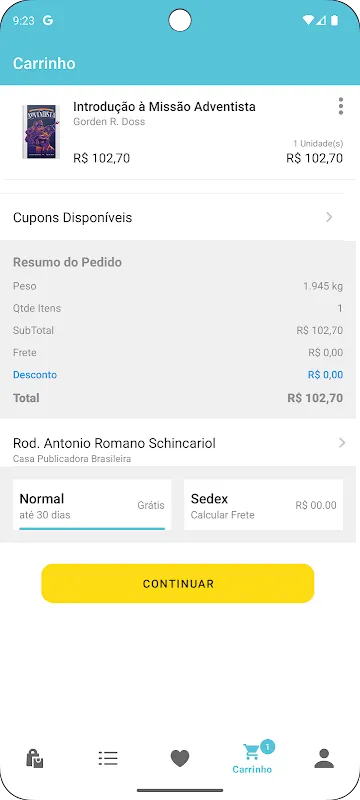Check the Wi-Fi status icon in status bar
This screenshot has width=360, height=800.
(x=307, y=20)
